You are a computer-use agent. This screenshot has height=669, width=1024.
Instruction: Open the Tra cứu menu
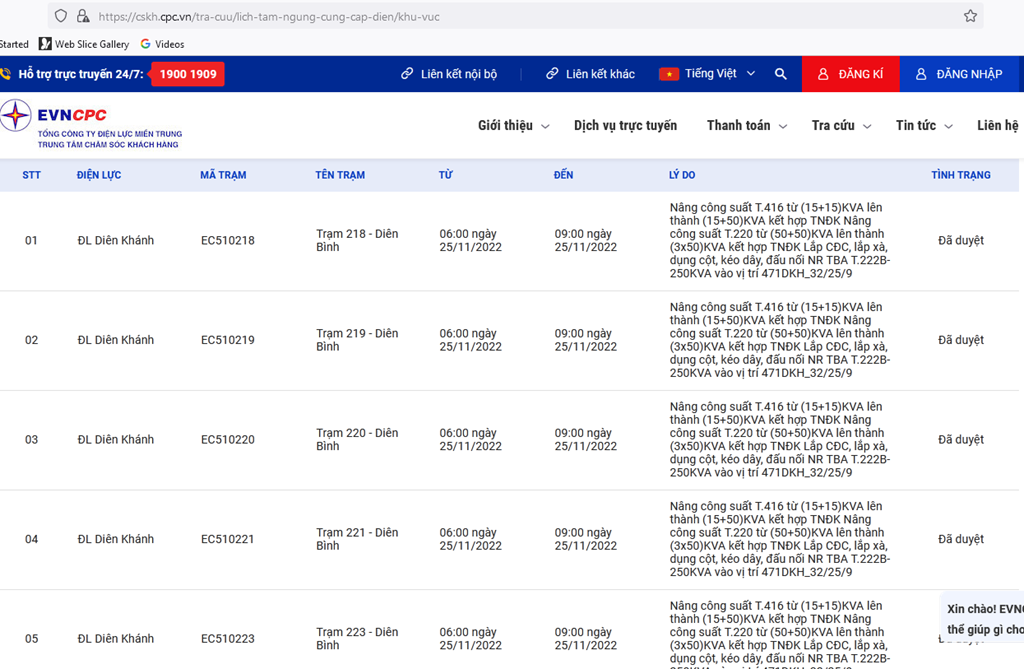coord(841,126)
